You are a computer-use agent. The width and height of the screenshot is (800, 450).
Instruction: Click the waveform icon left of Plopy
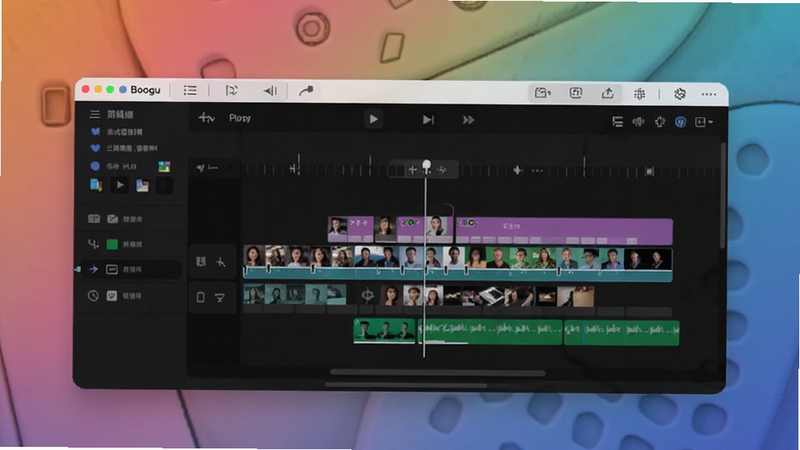coord(206,118)
